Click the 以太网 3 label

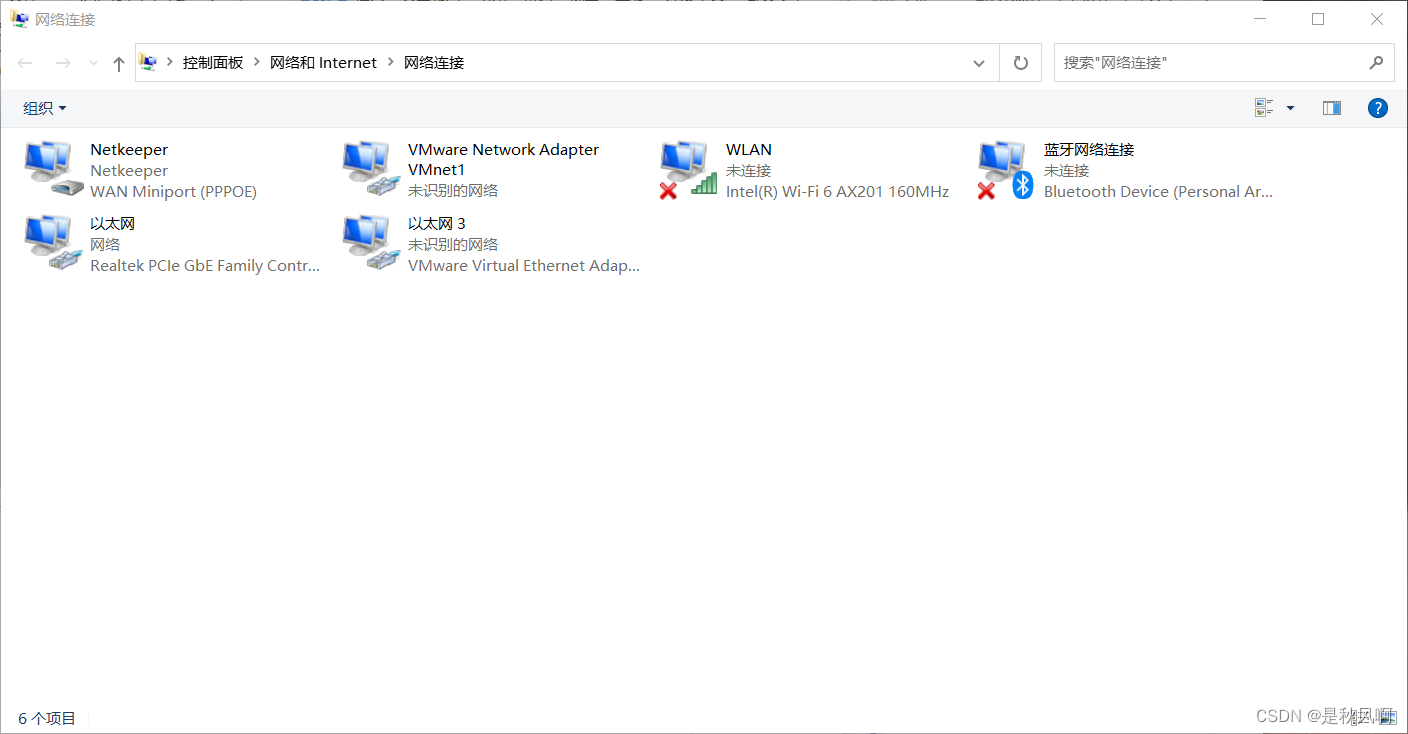(x=437, y=224)
